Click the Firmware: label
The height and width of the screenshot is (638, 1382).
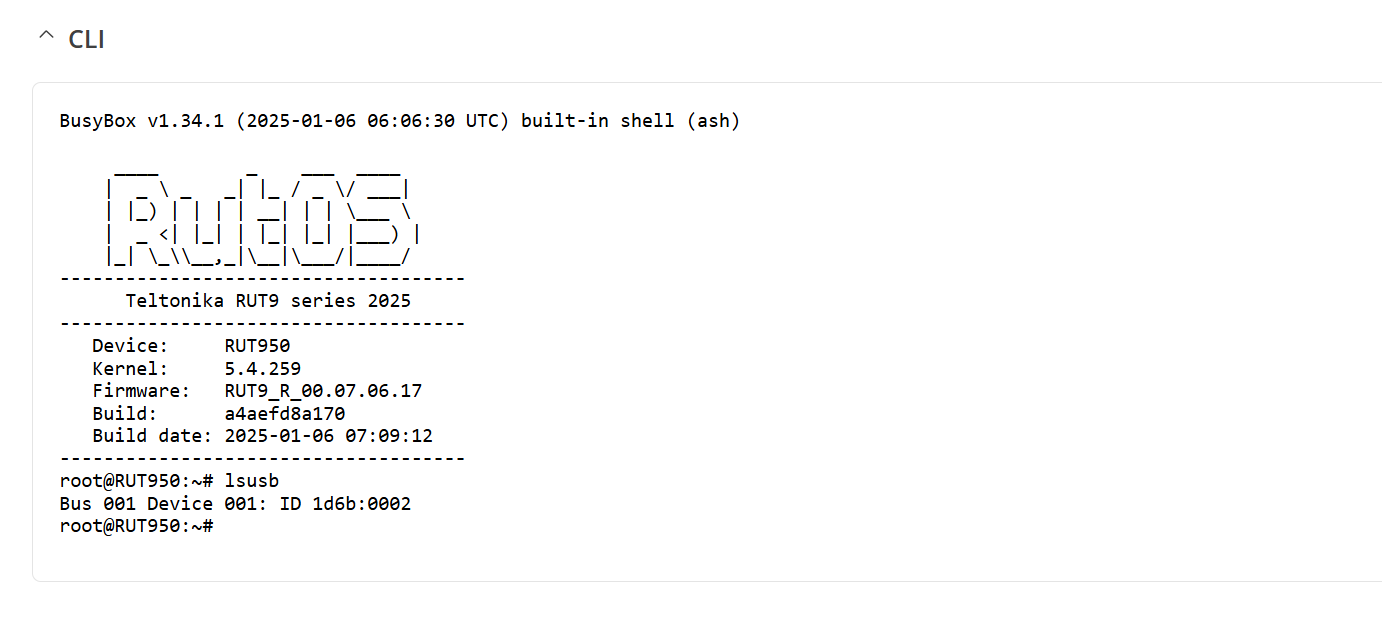[142, 391]
